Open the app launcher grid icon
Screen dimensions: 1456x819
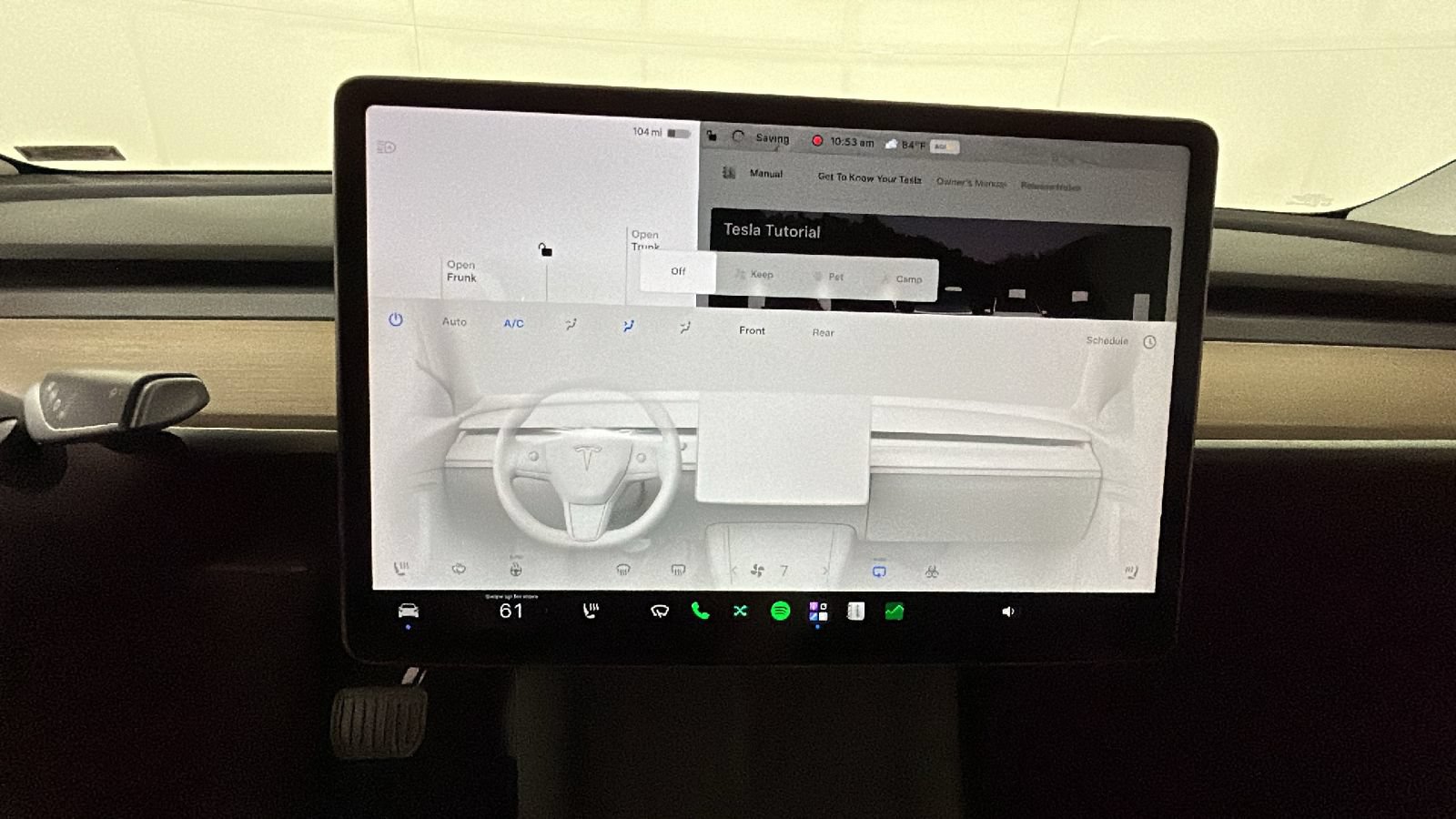[818, 612]
